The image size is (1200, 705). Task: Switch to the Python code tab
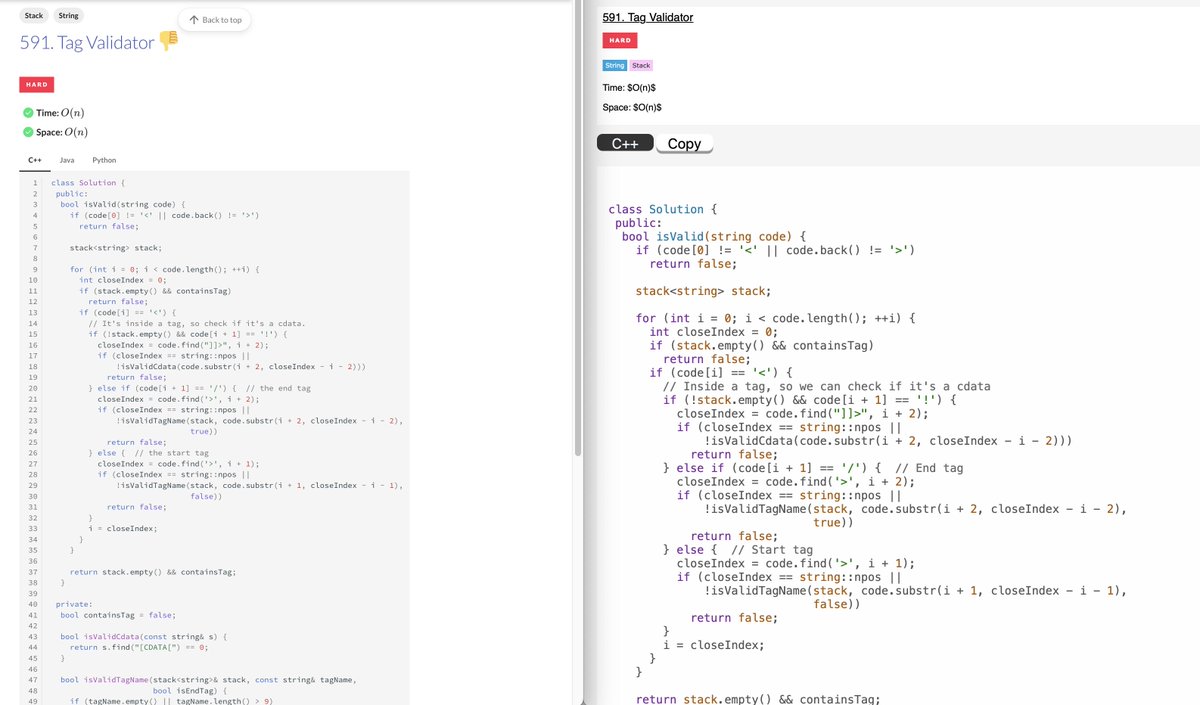[x=104, y=160]
